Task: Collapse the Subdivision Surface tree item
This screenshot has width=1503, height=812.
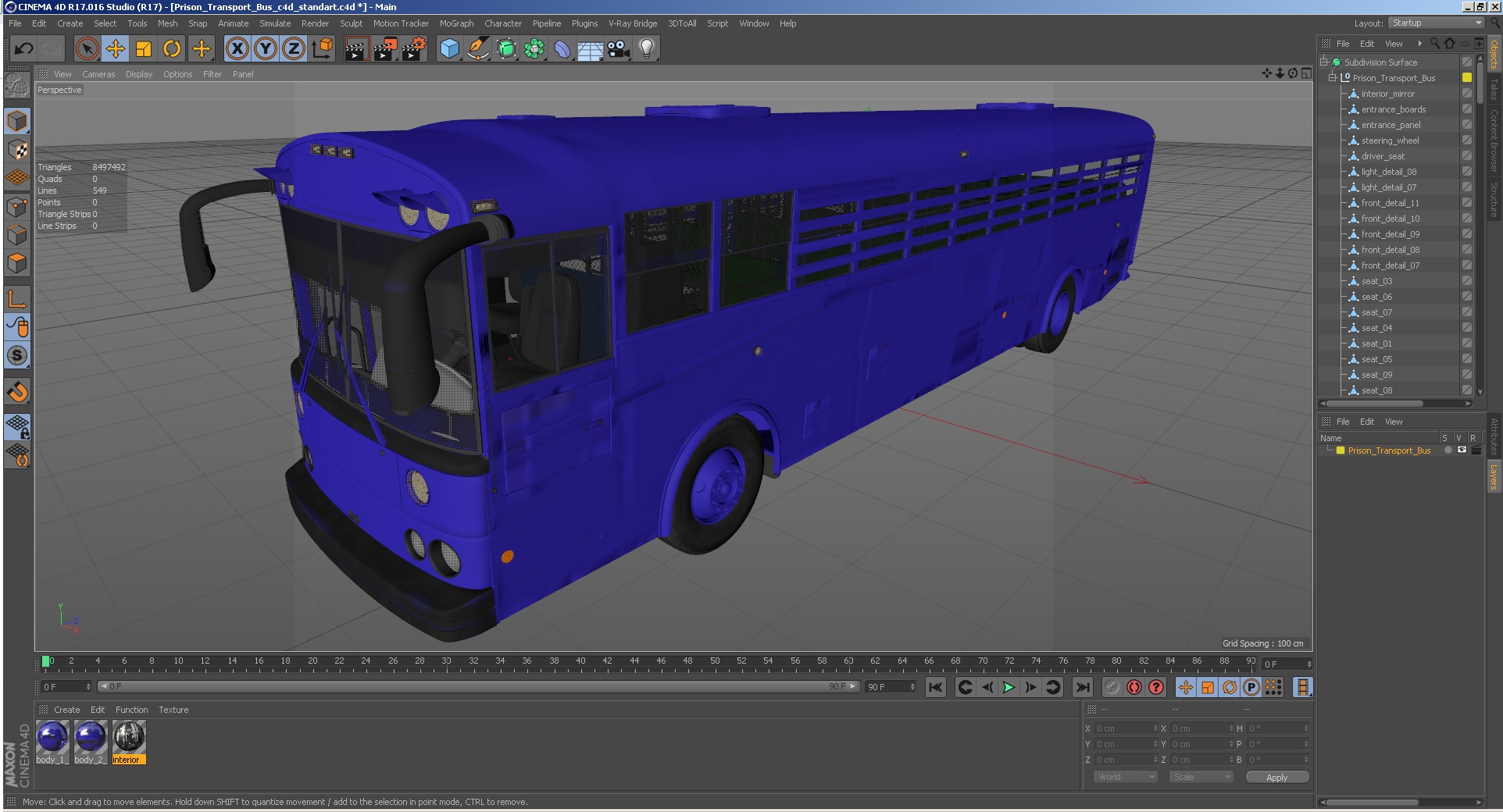Action: [1324, 62]
